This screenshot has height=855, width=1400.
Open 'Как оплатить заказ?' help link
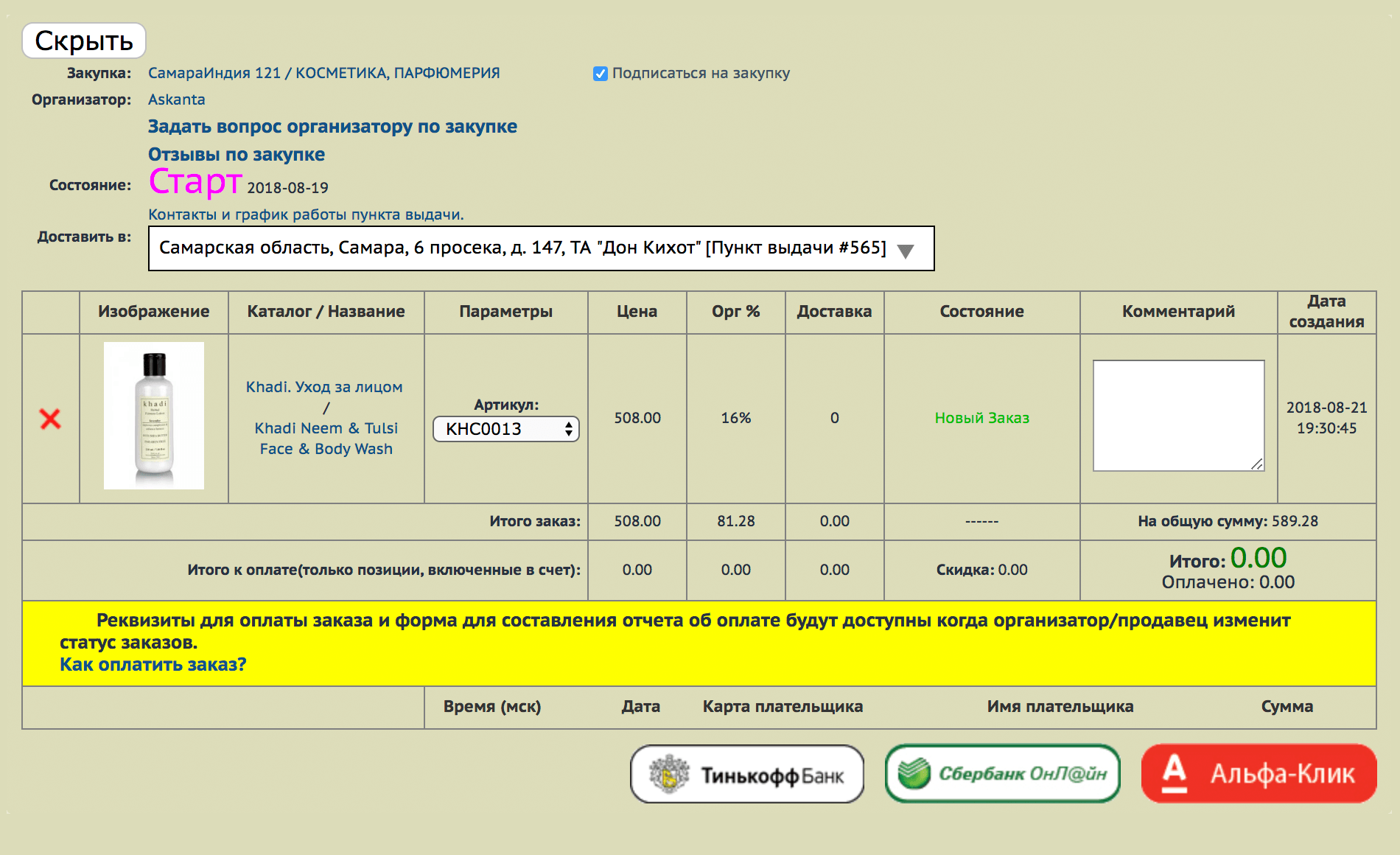point(153,665)
